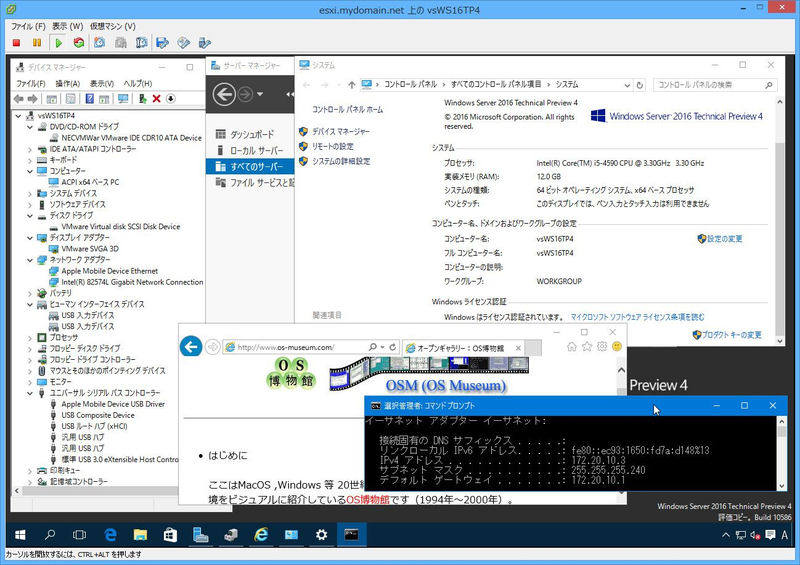This screenshot has width=800, height=565.
Task: Click Windows Start button on guest taskbar
Action: [x=20, y=534]
